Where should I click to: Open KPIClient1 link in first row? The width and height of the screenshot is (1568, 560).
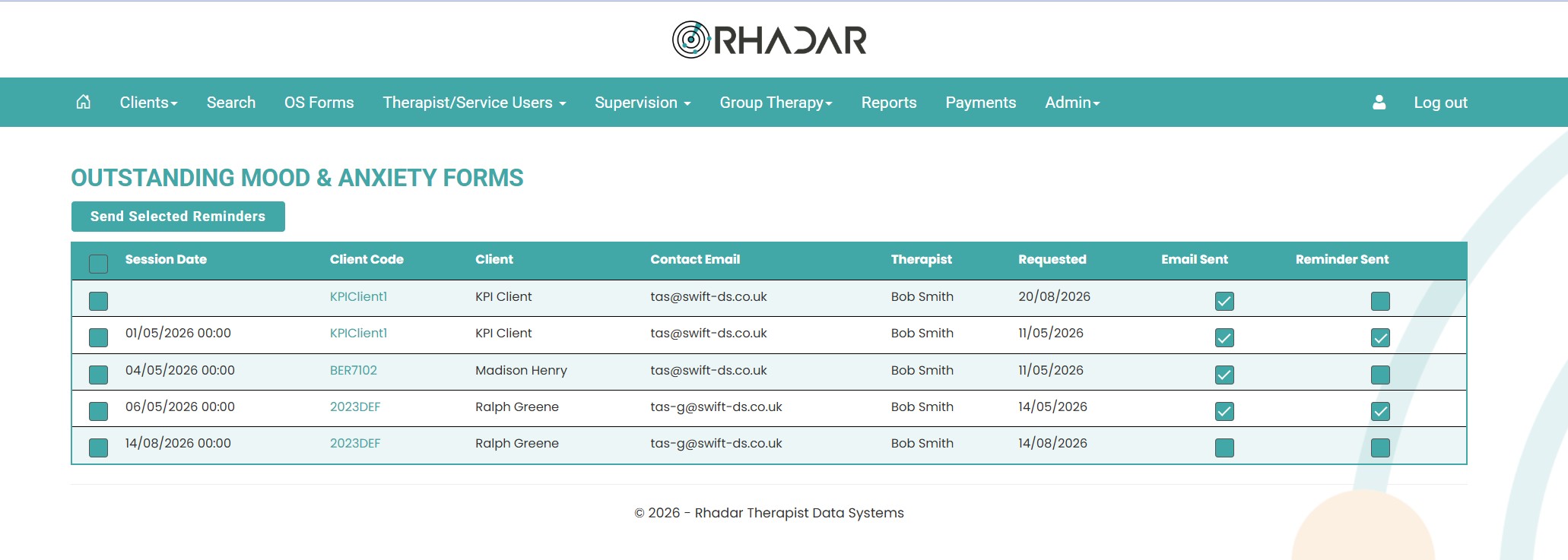coord(358,296)
